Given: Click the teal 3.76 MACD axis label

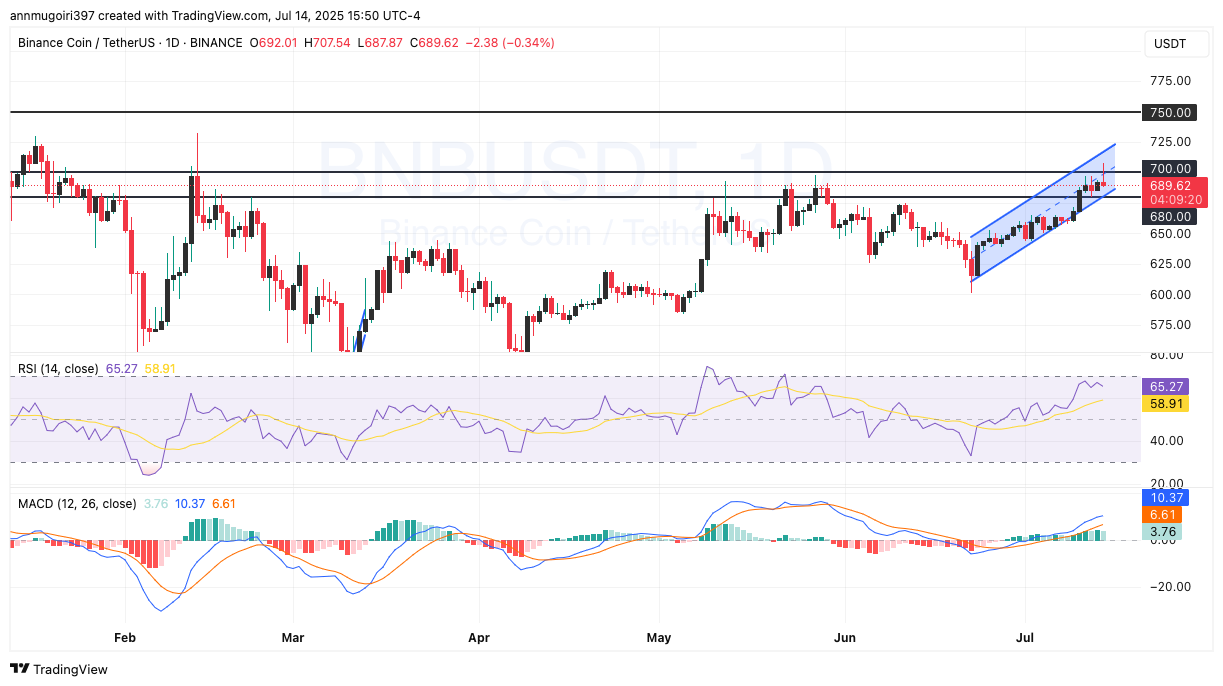Looking at the screenshot, I should click(1163, 532).
